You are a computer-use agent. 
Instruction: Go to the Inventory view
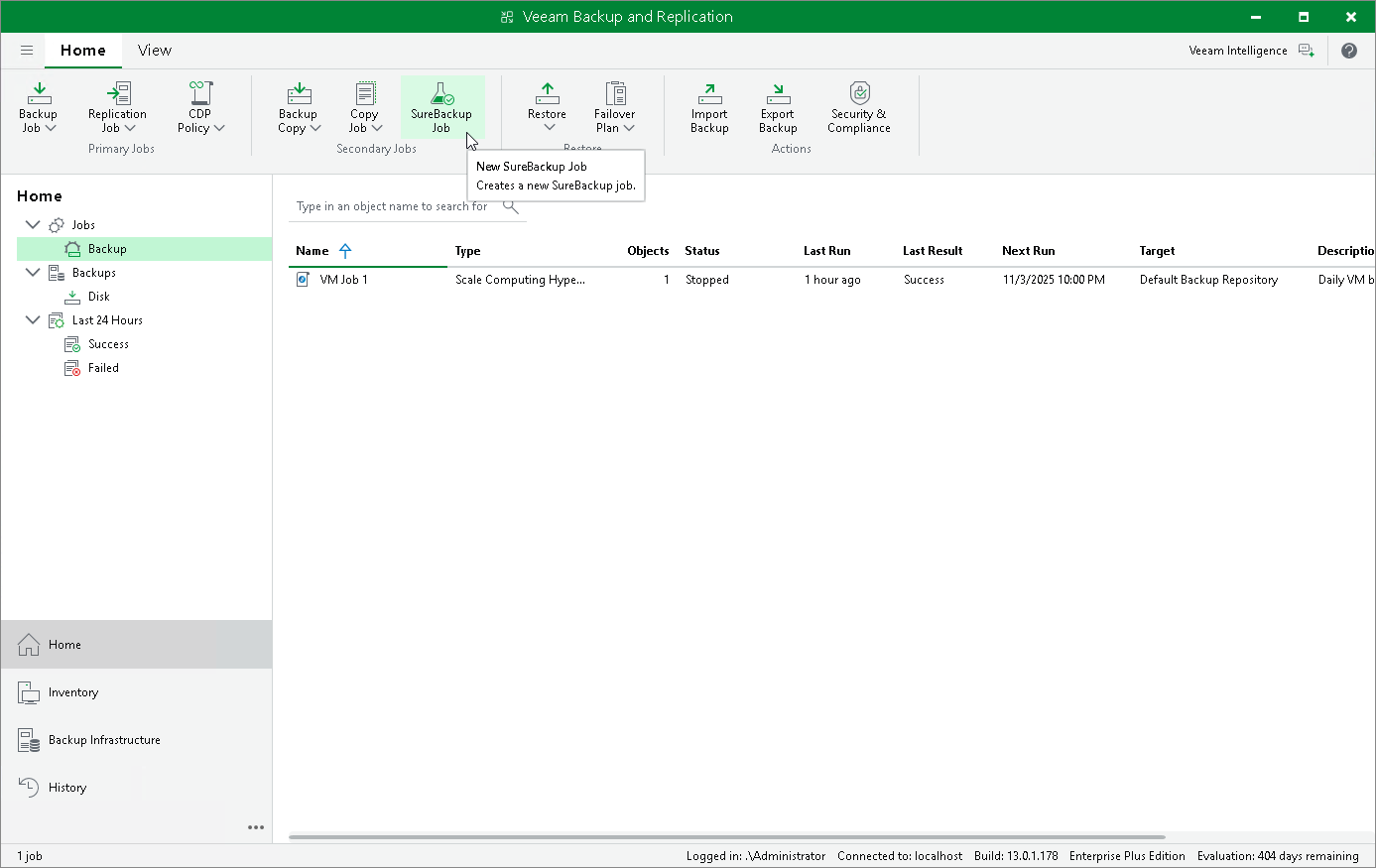[73, 692]
